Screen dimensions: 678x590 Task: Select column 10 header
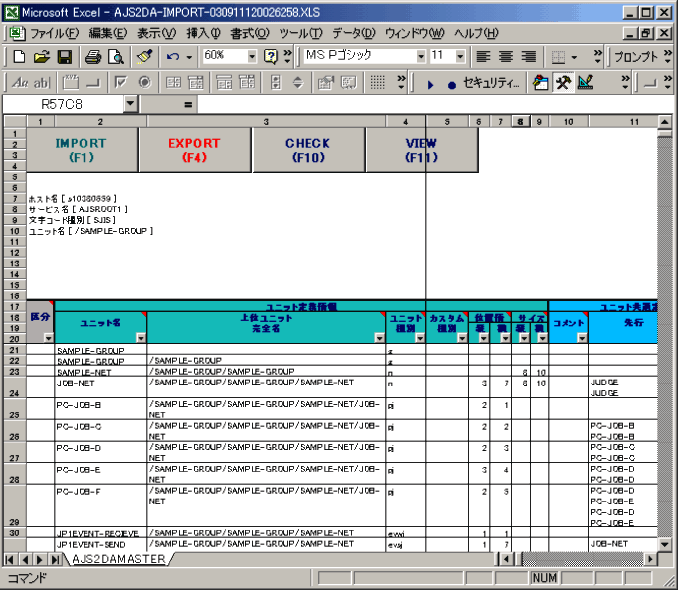point(568,122)
